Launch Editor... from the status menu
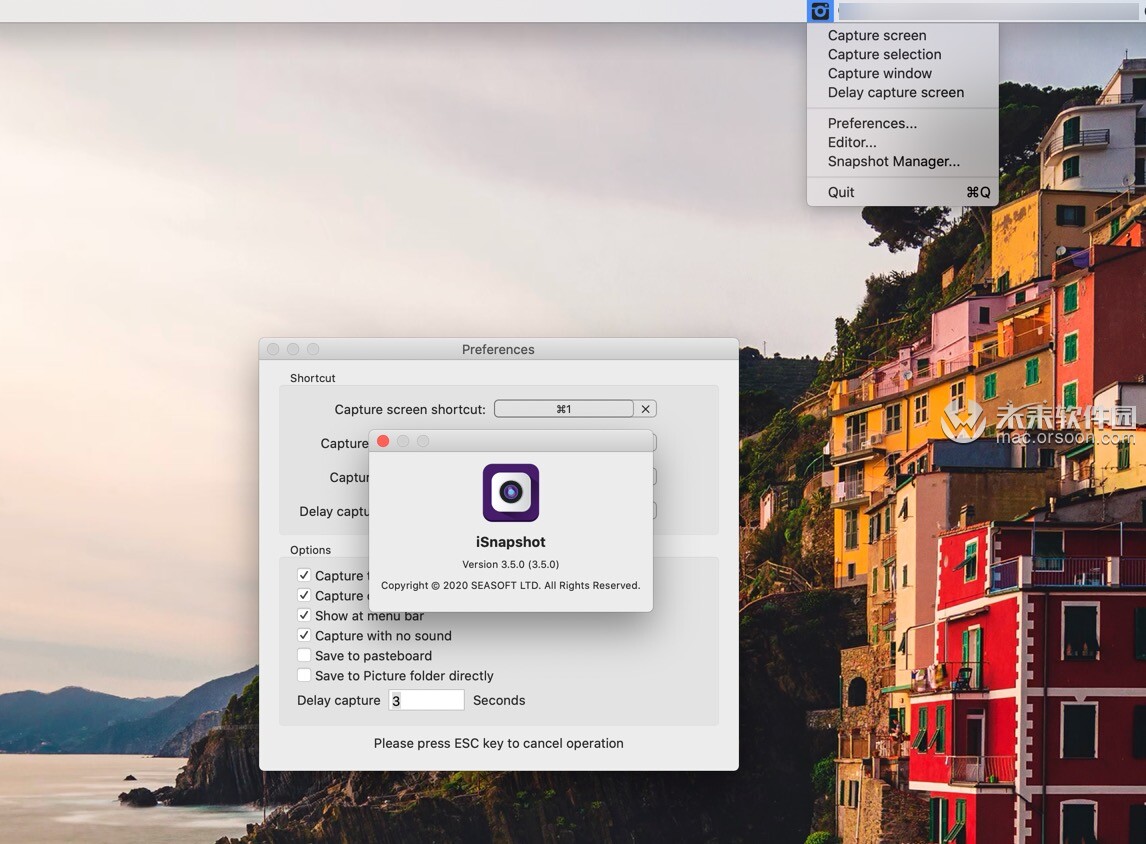1146x844 pixels. coord(852,142)
